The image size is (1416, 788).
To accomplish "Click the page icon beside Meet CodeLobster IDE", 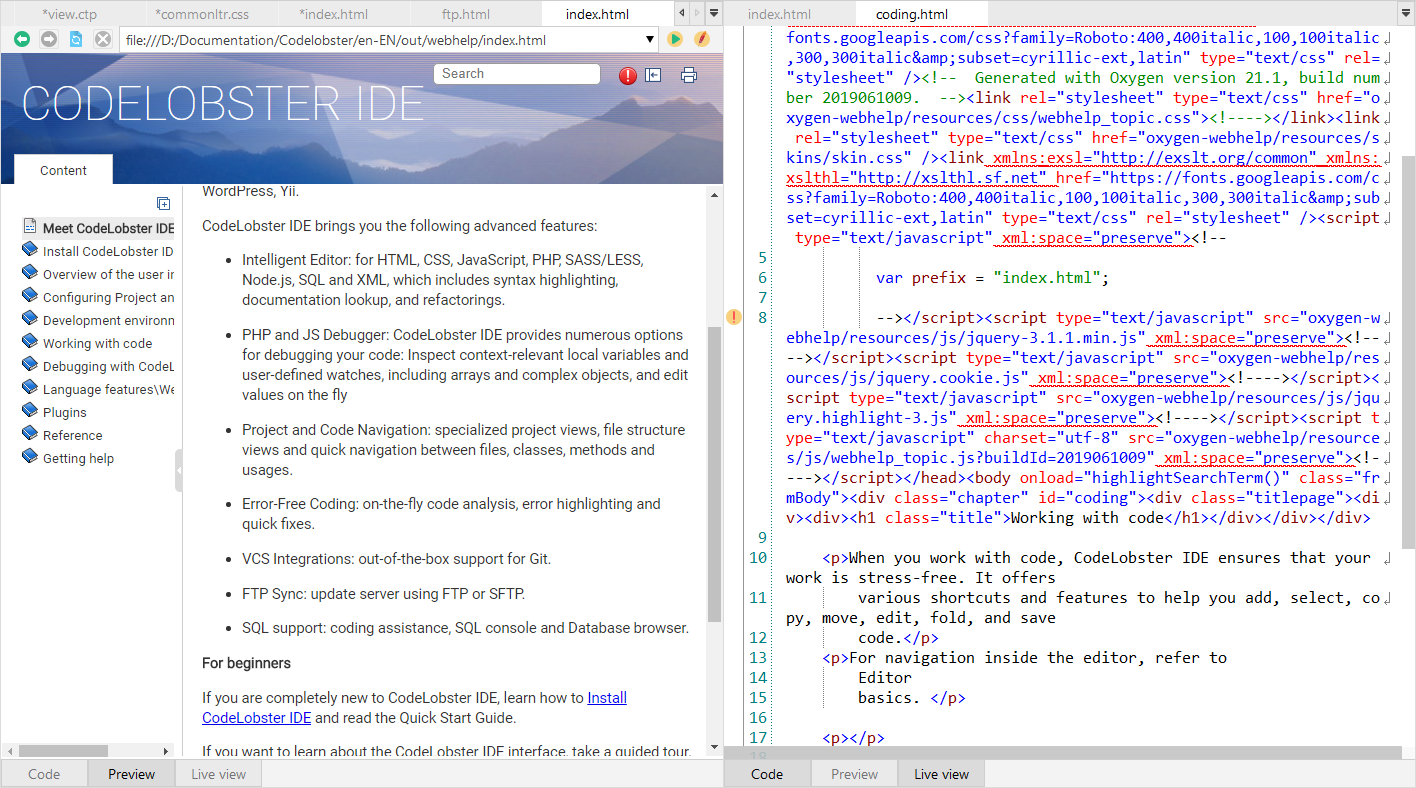I will 30,227.
